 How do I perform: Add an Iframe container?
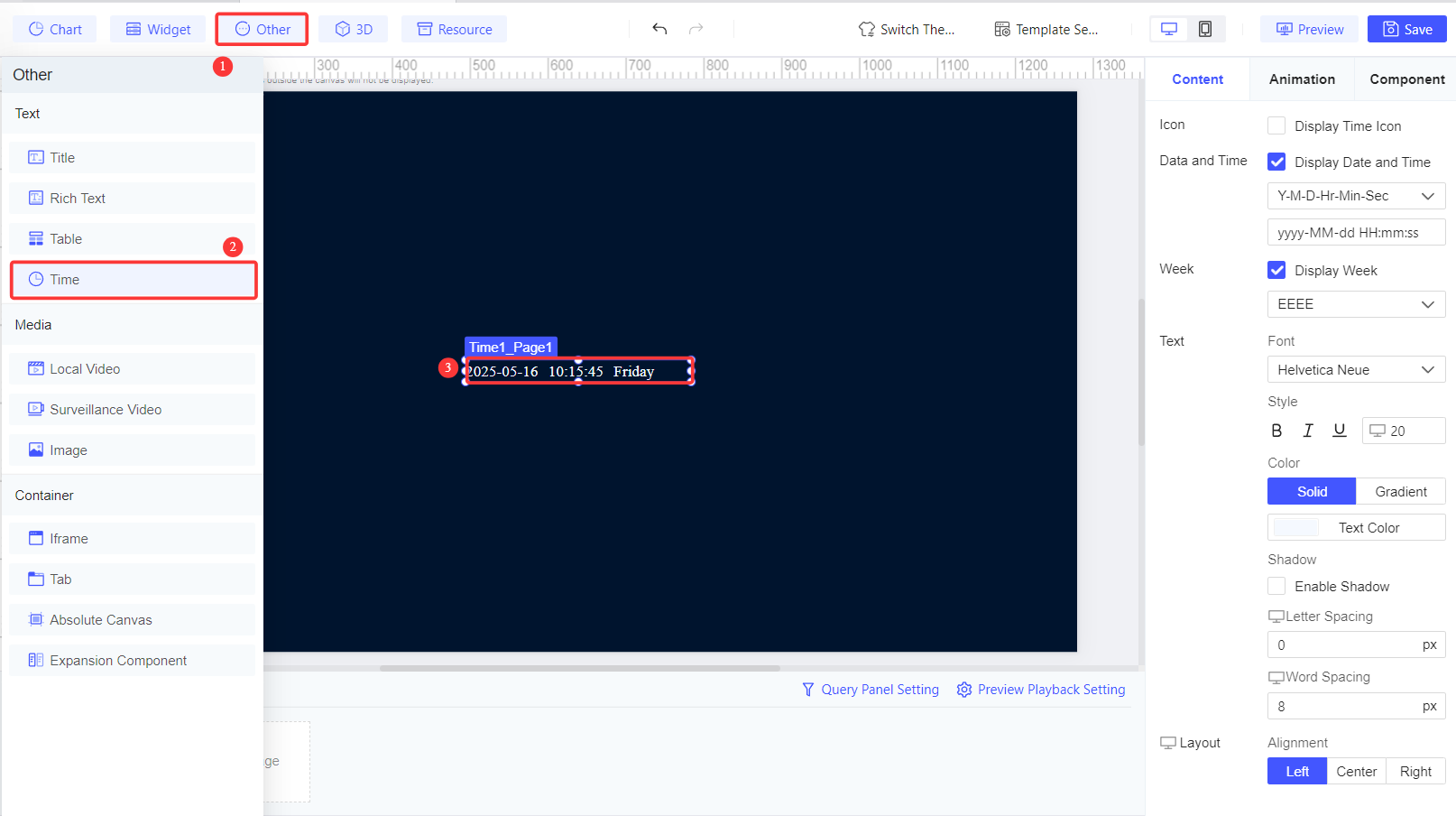point(133,538)
